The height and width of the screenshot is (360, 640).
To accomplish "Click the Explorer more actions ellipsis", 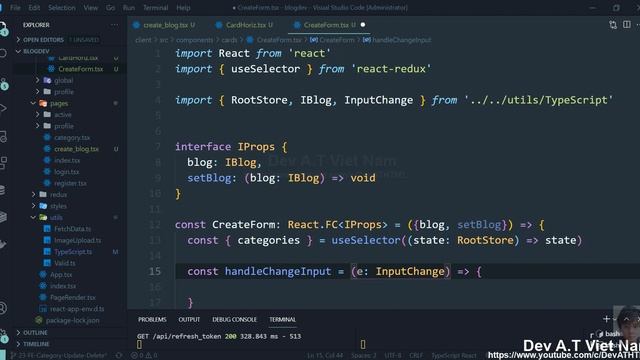I will click(x=115, y=25).
